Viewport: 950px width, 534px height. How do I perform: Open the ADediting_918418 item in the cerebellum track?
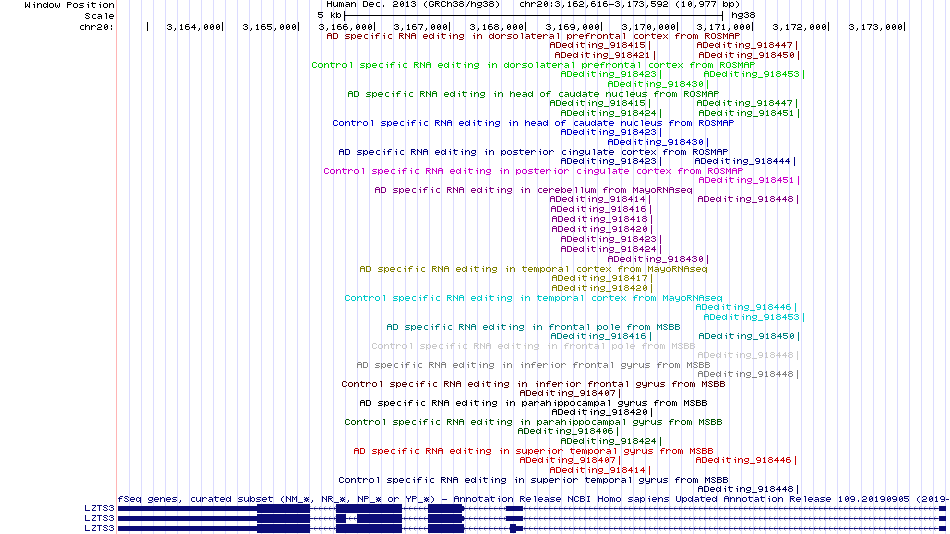pos(601,219)
